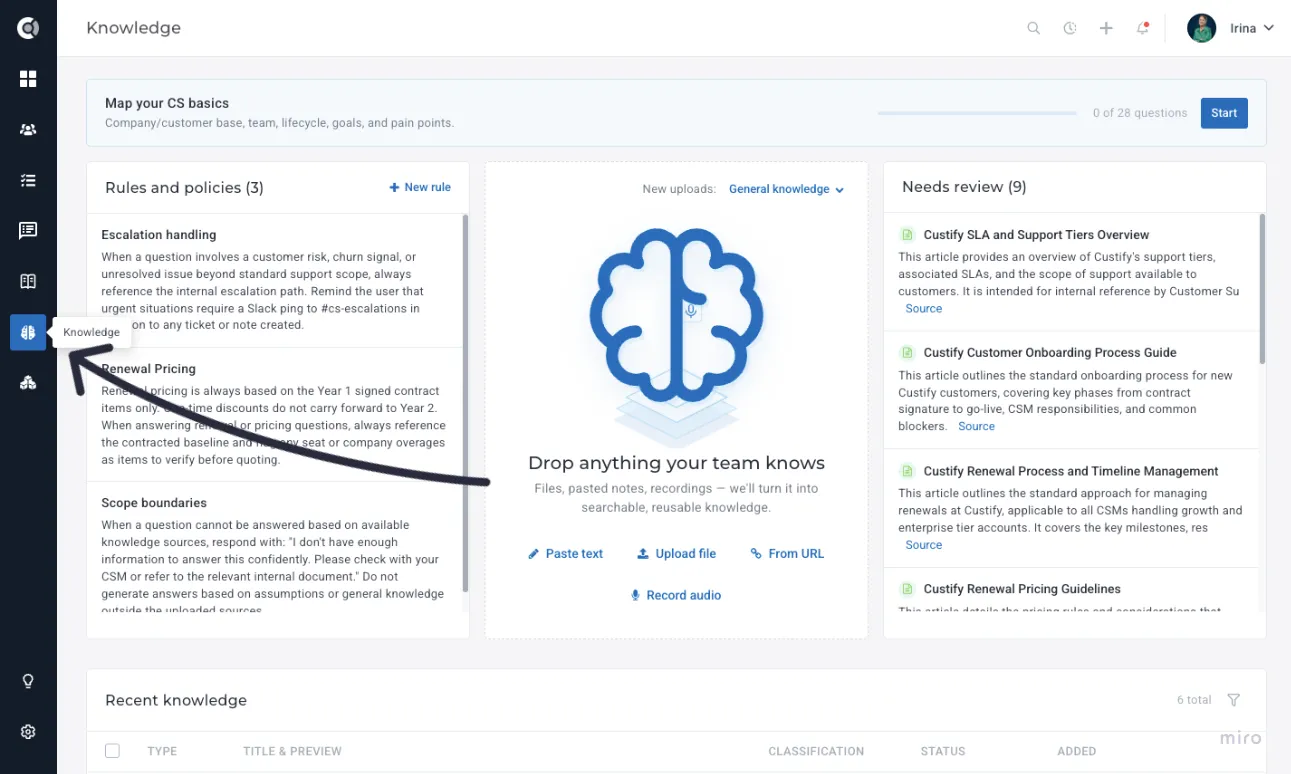Viewport: 1291px width, 774px height.
Task: Click the search magnifier icon in header
Action: tap(1034, 28)
